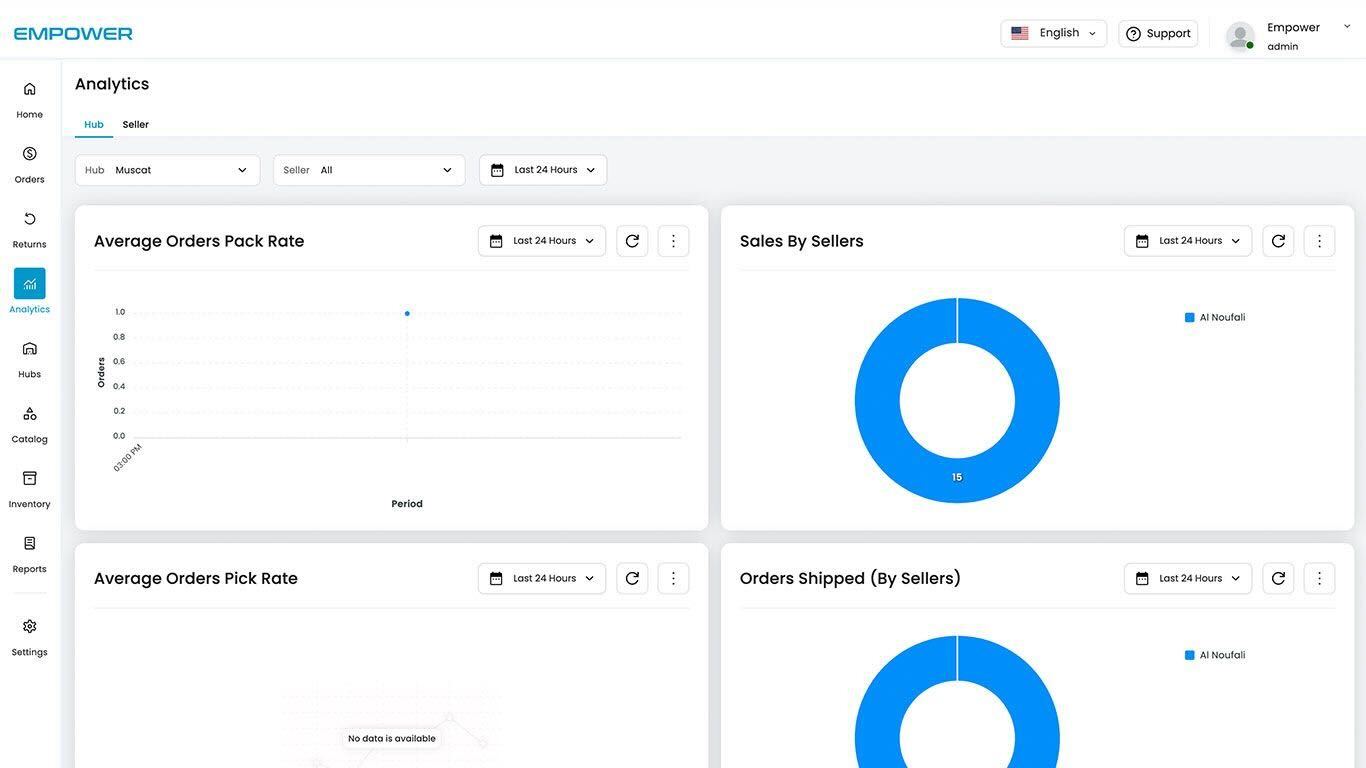Refresh the Average Orders Pack Rate chart
The width and height of the screenshot is (1366, 768).
click(632, 241)
